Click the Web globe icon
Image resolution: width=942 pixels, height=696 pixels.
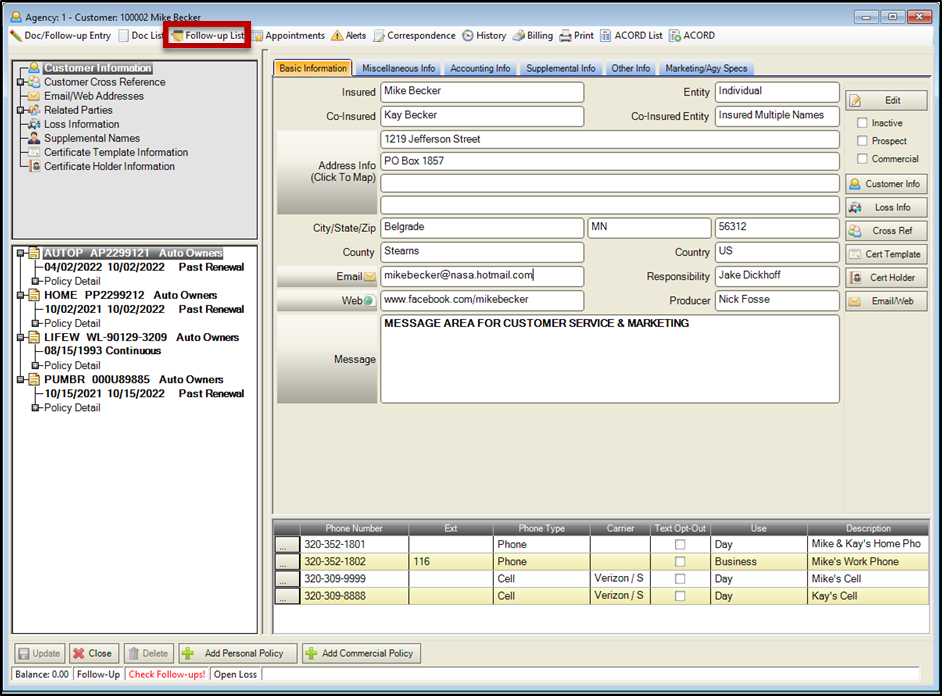pos(369,301)
